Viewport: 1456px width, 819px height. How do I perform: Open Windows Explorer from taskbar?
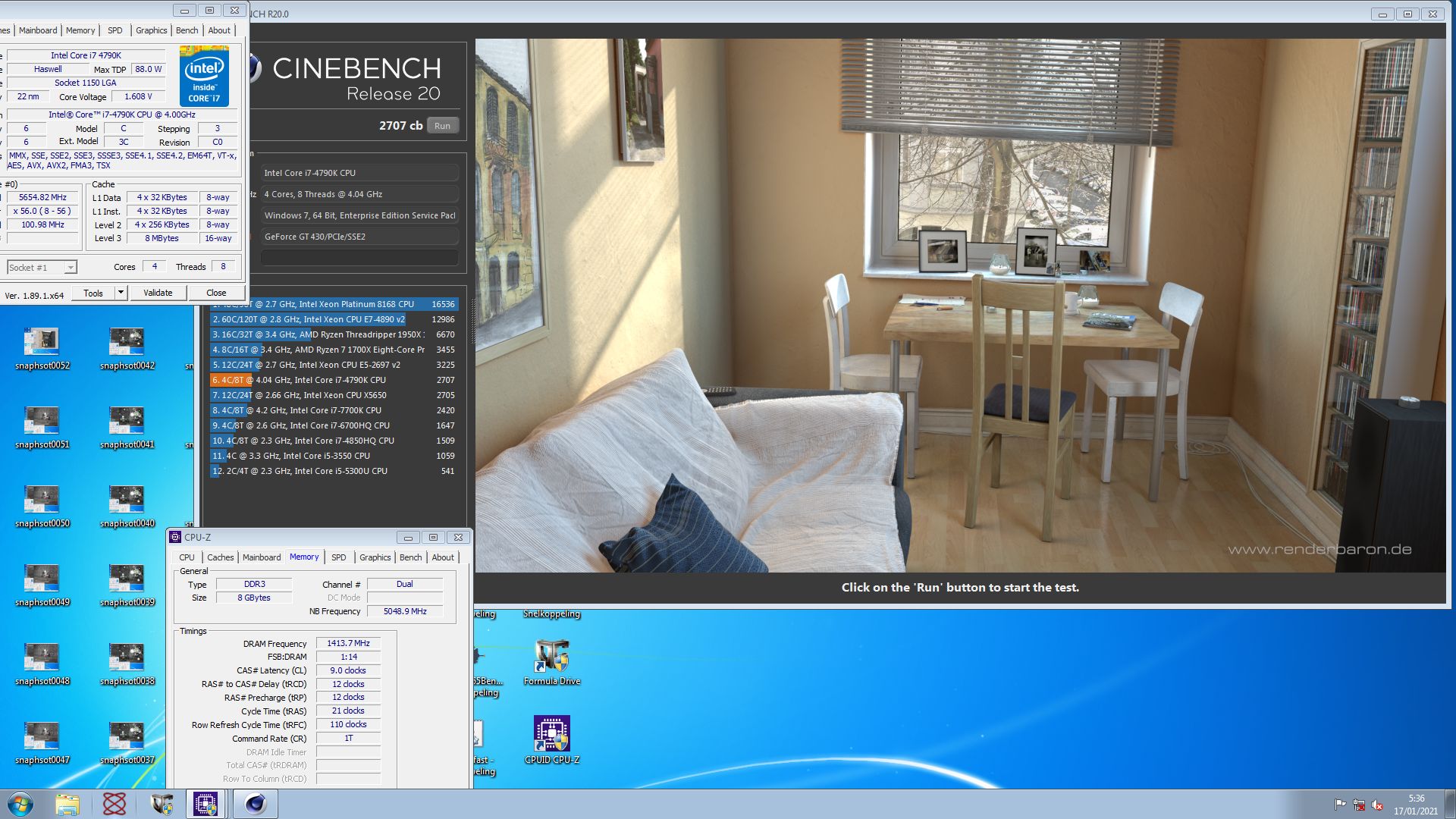point(67,804)
